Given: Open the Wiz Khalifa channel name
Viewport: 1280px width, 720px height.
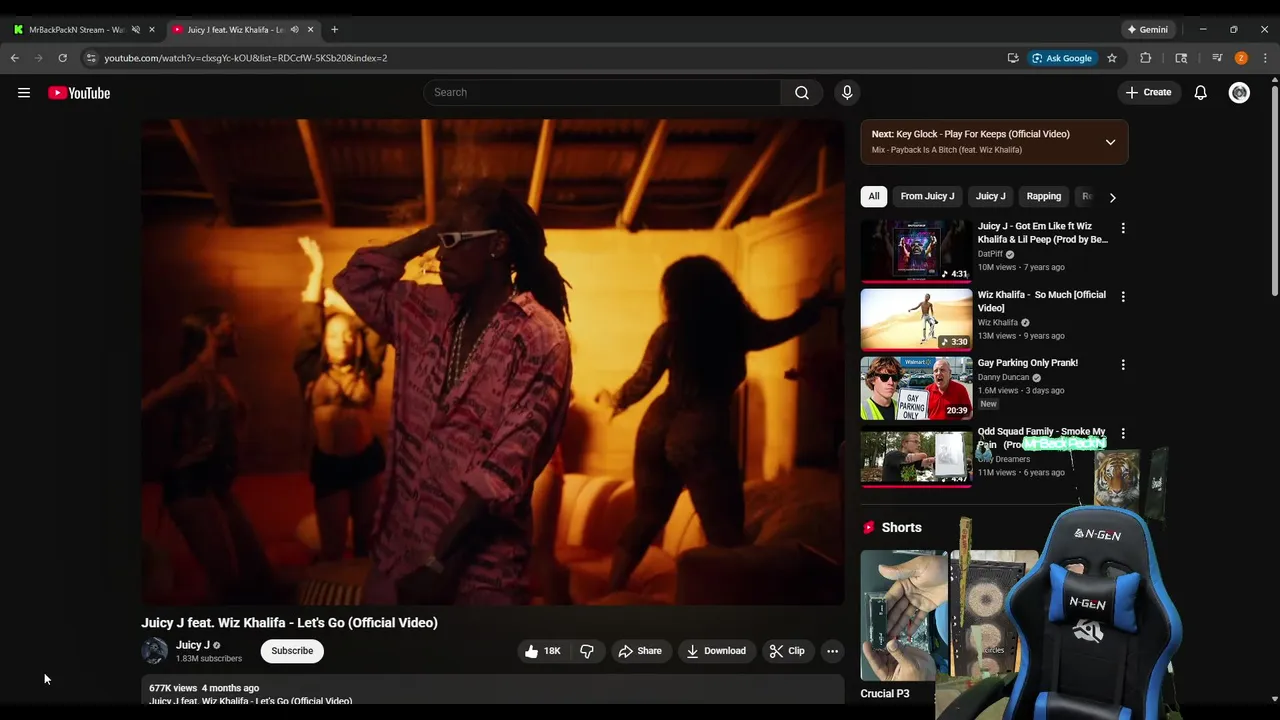Looking at the screenshot, I should pos(998,322).
